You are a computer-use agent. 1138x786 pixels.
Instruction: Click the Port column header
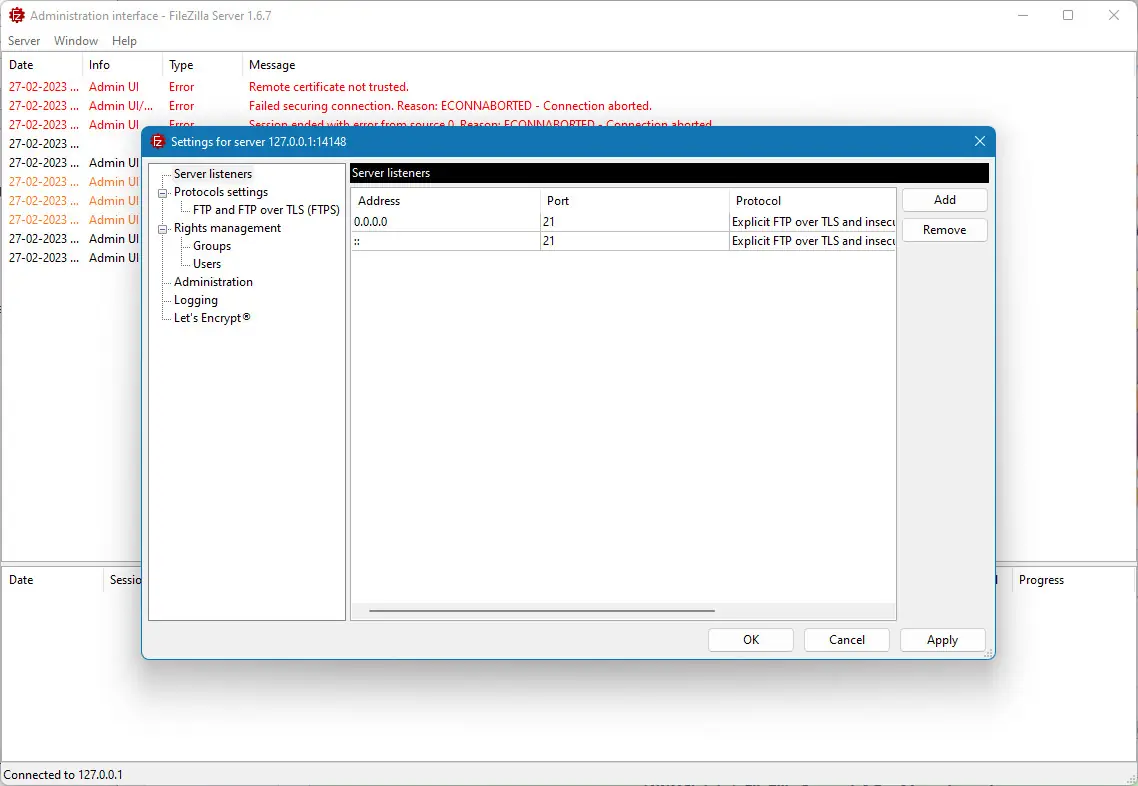click(634, 201)
